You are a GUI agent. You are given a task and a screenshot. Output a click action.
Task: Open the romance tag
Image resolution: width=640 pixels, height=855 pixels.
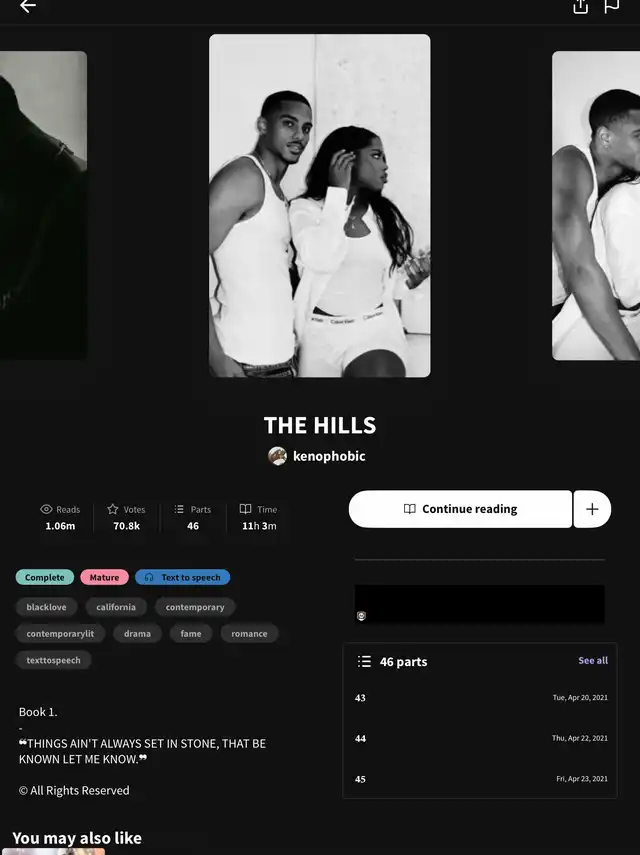point(249,634)
